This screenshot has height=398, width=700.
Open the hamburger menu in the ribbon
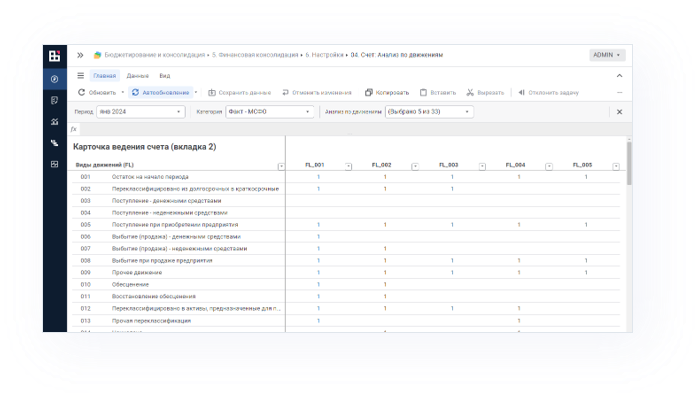click(80, 76)
